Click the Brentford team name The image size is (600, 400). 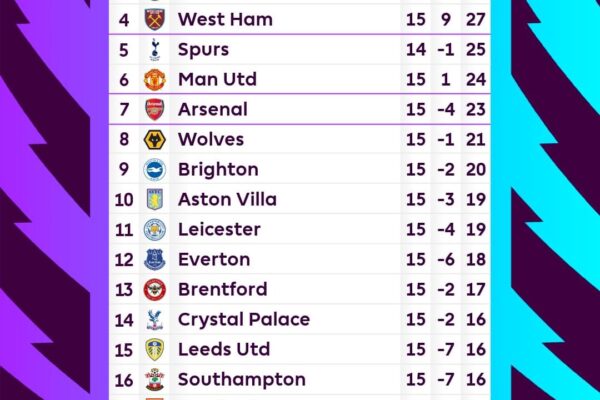[x=222, y=289]
